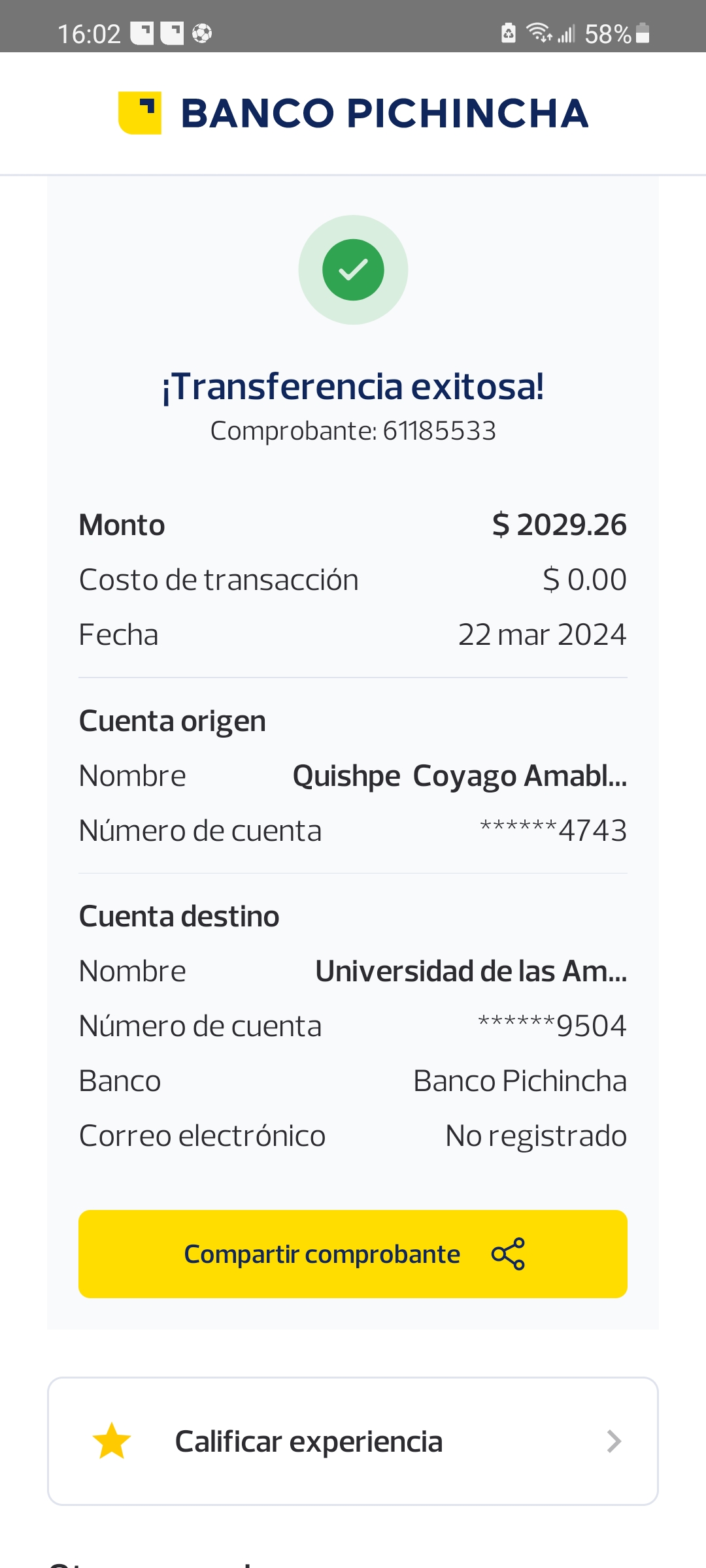Open the Calificar experiencia option
The image size is (706, 1568).
tap(309, 1441)
